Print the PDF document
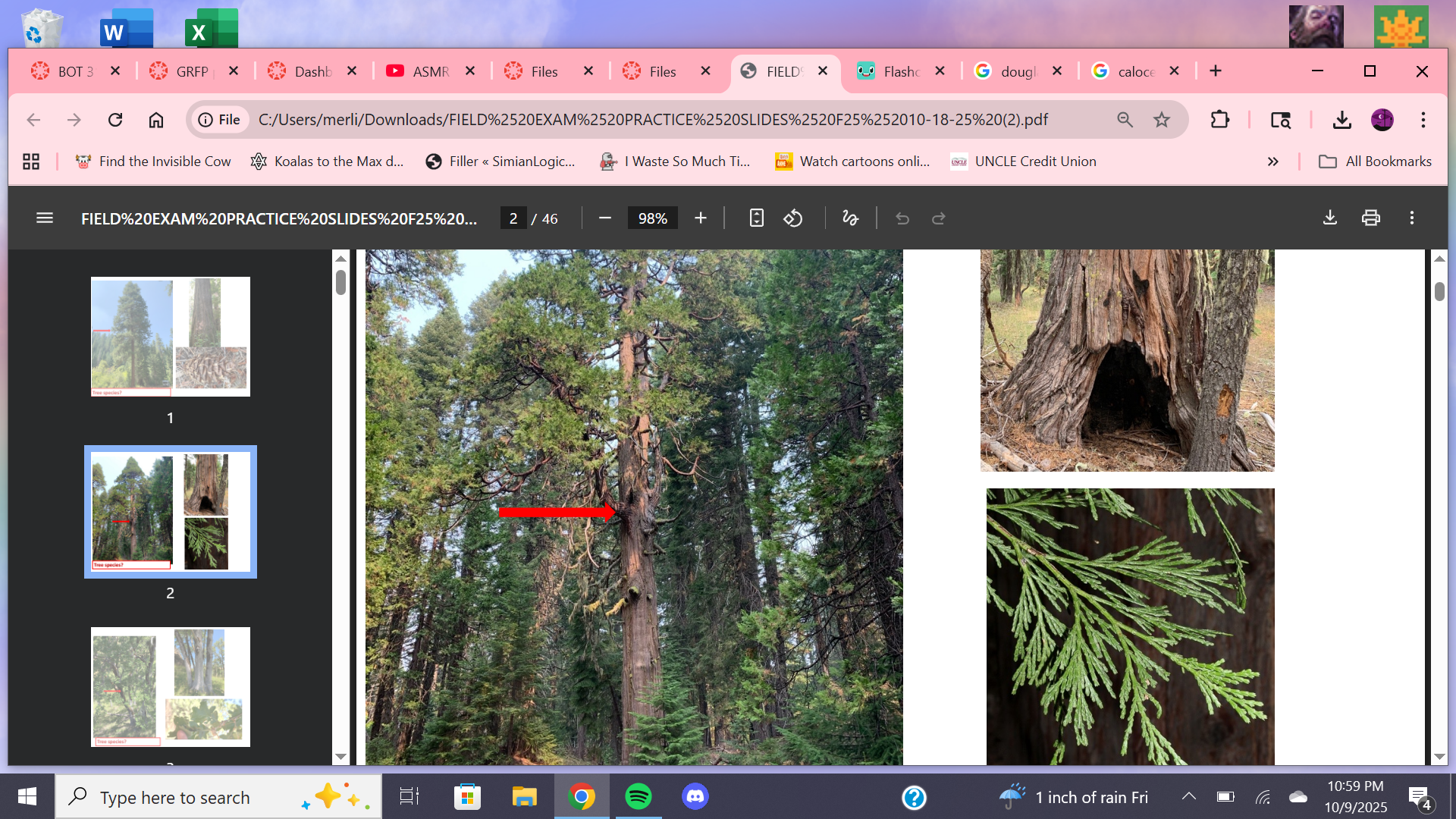Screen dimensions: 1456x819 click(1370, 218)
